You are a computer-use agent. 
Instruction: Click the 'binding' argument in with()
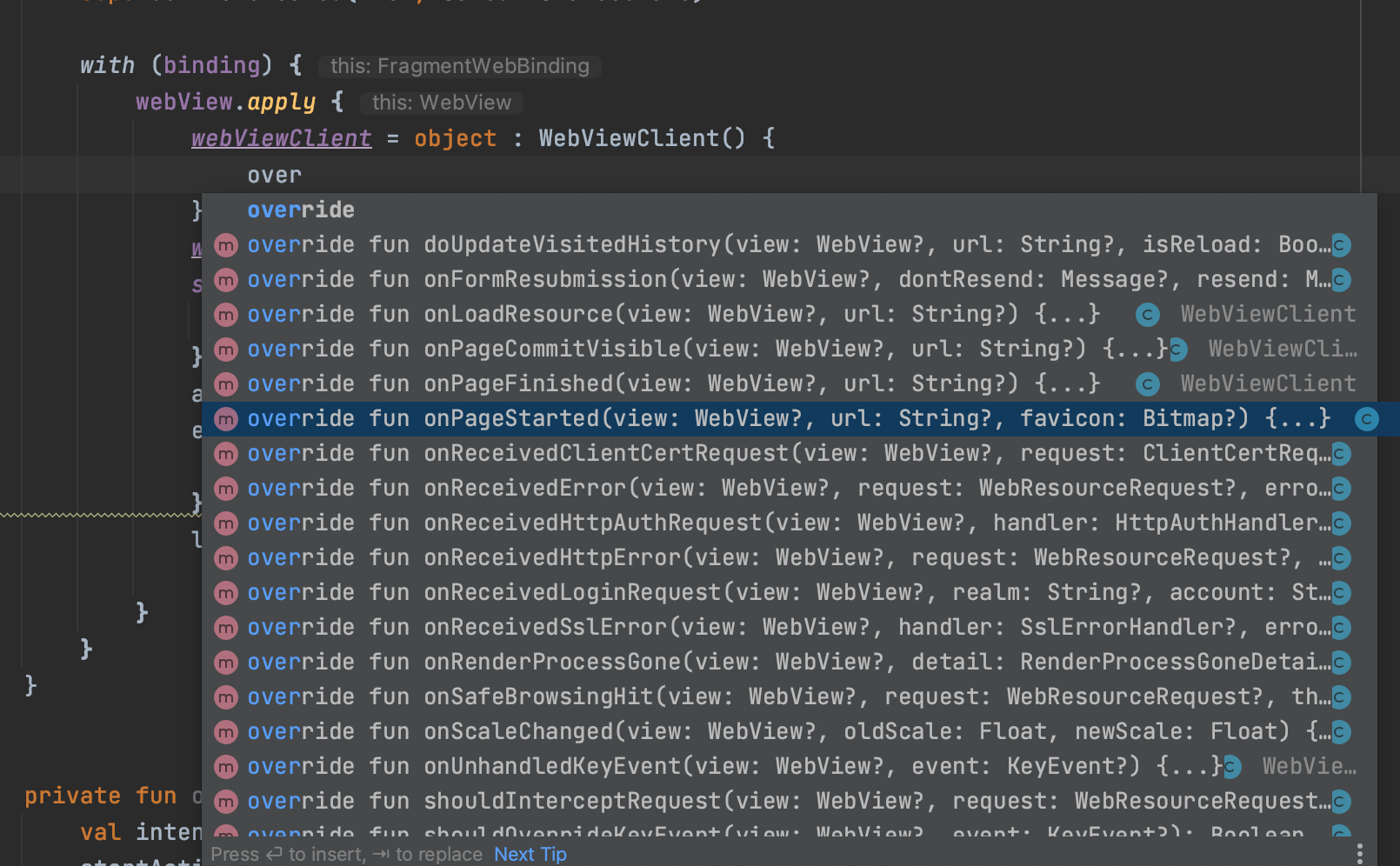(x=211, y=65)
